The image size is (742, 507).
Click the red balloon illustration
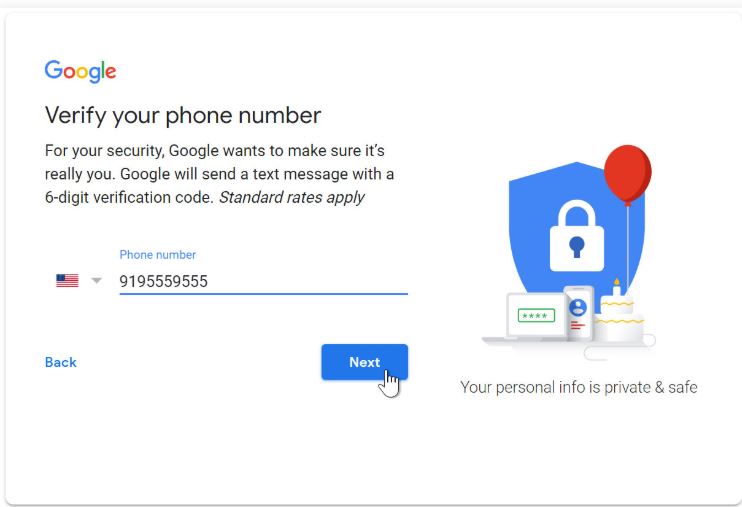627,175
